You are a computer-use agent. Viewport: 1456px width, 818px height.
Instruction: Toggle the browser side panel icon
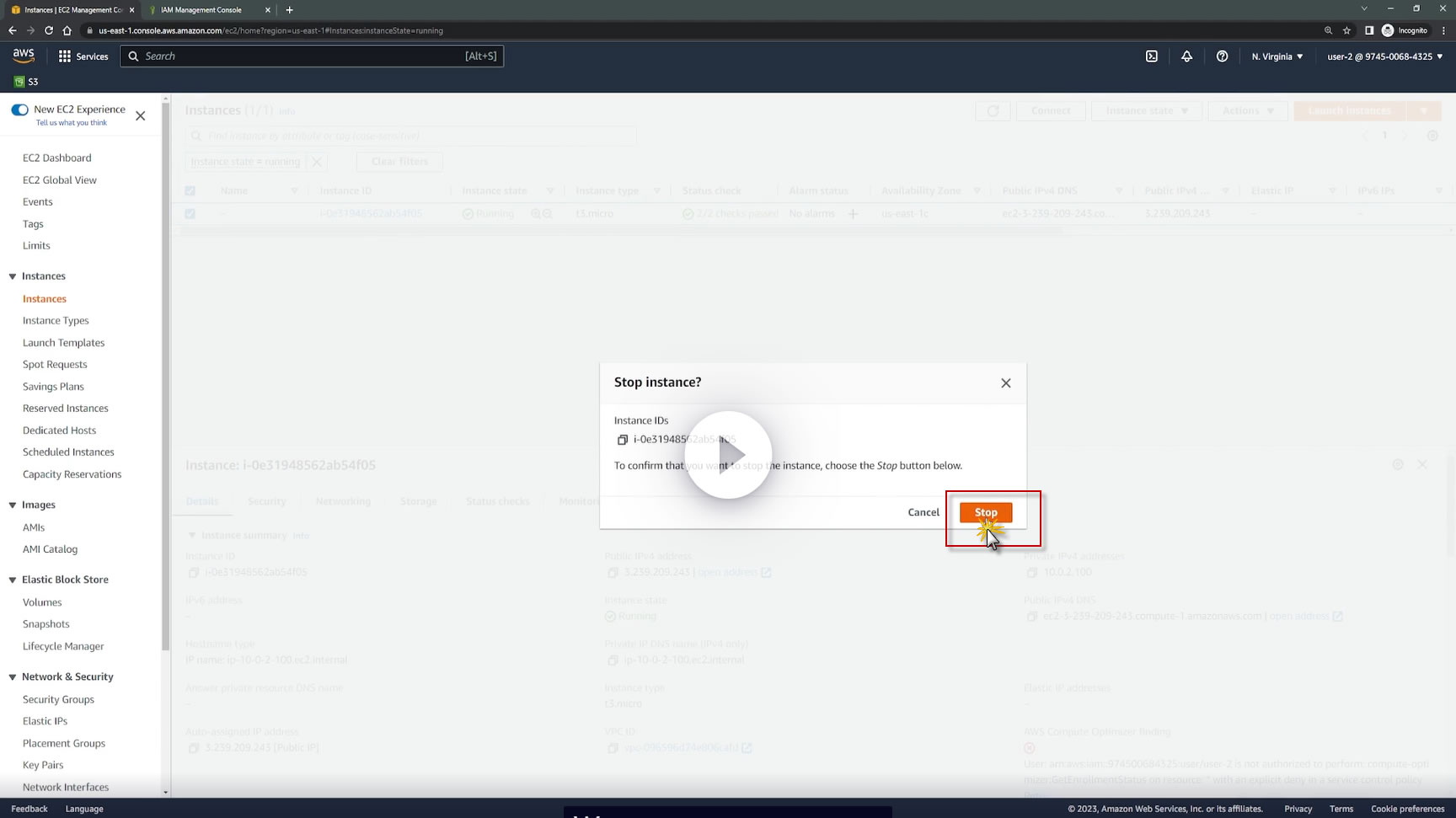click(x=1368, y=30)
